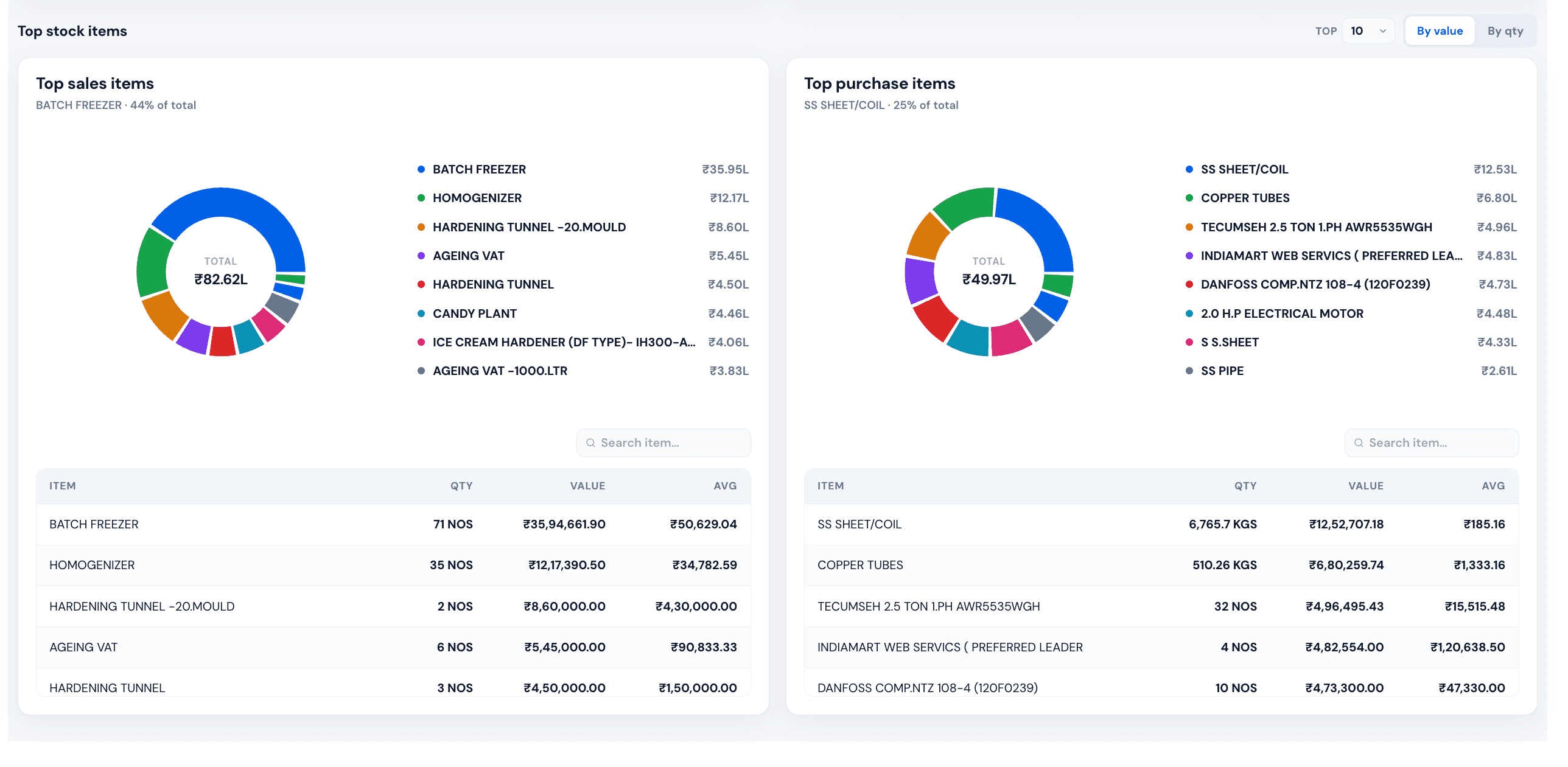Click the DANFOSS COMP red legend dot

(x=1189, y=284)
